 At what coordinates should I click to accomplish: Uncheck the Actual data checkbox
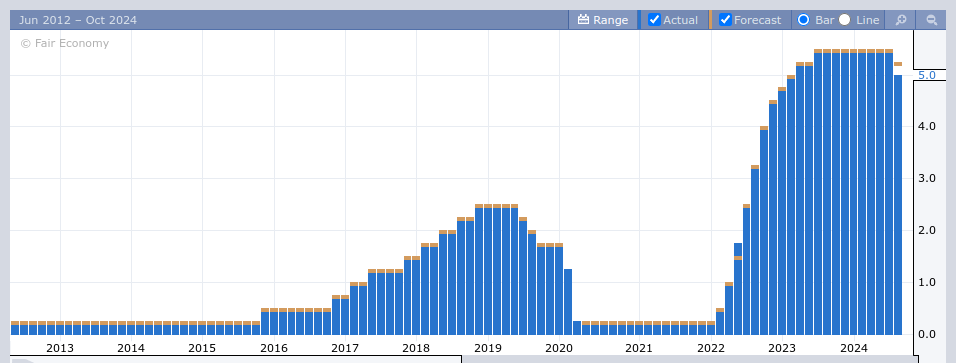click(x=654, y=20)
